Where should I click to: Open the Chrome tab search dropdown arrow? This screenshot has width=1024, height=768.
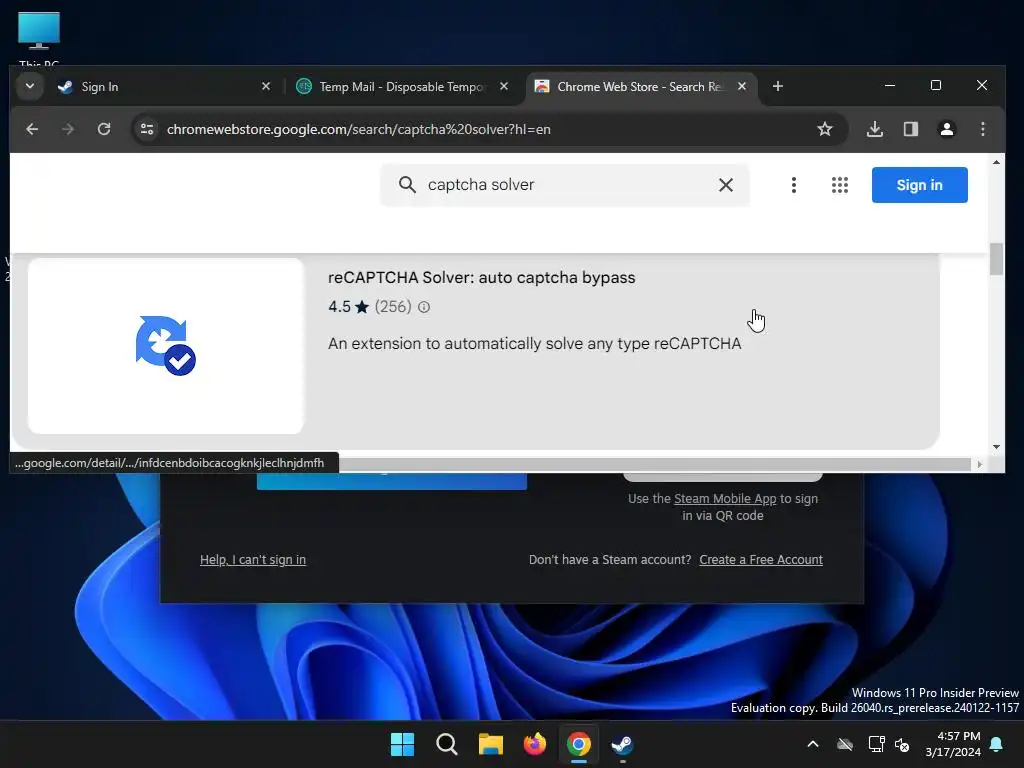click(x=29, y=86)
